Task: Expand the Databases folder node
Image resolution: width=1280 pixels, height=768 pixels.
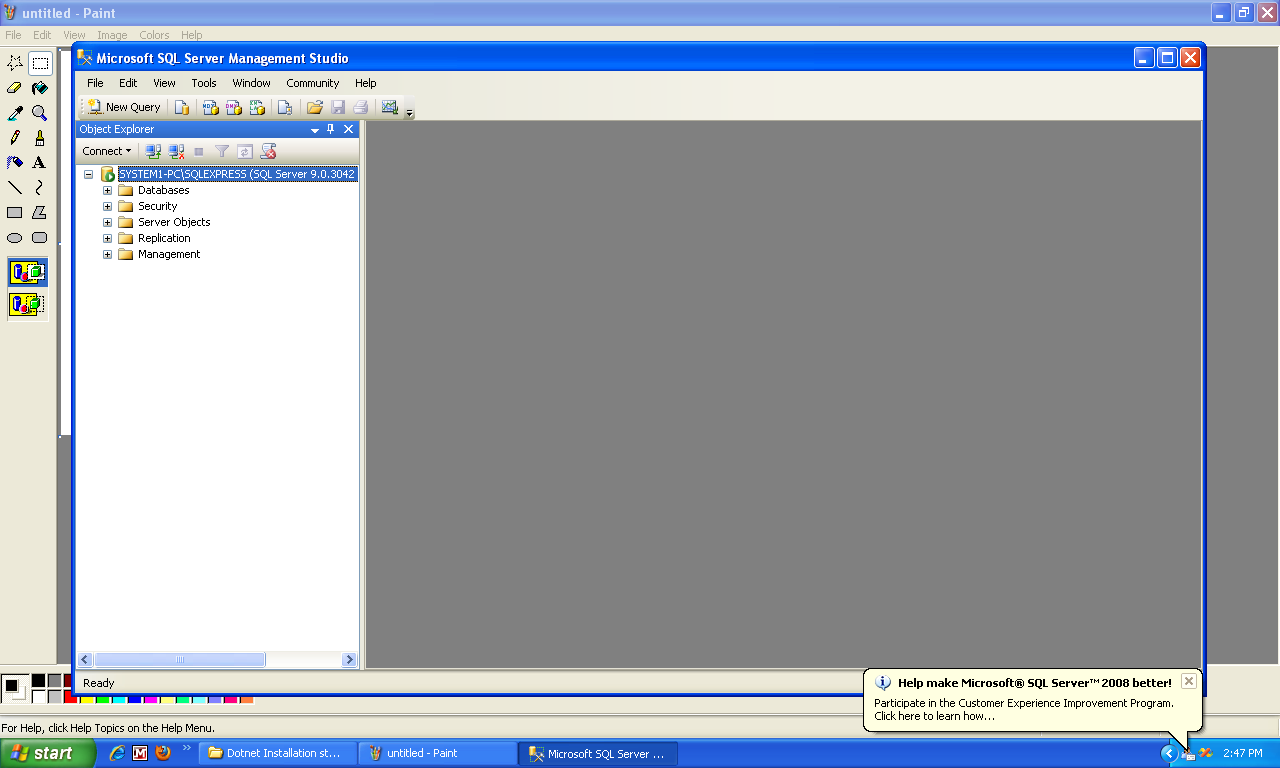Action: pyautogui.click(x=107, y=190)
